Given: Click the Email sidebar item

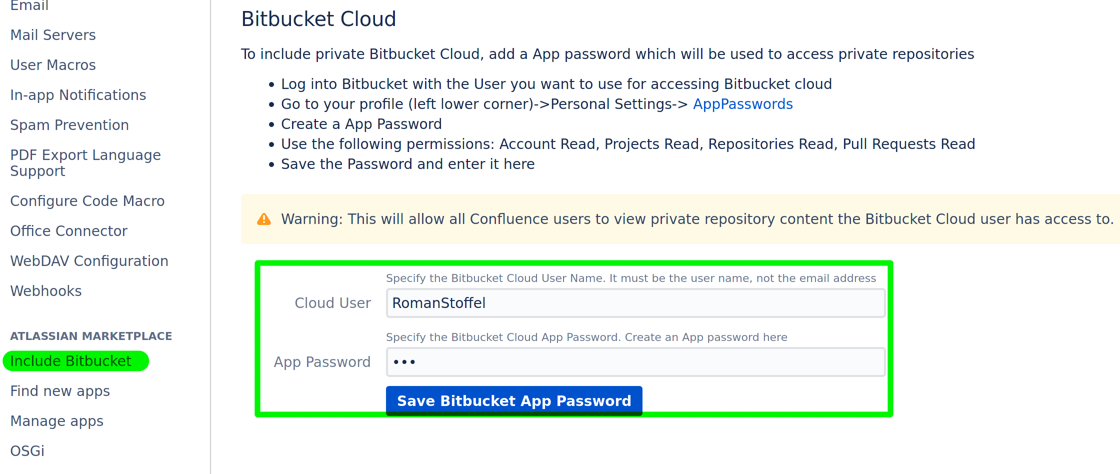Looking at the screenshot, I should (29, 6).
